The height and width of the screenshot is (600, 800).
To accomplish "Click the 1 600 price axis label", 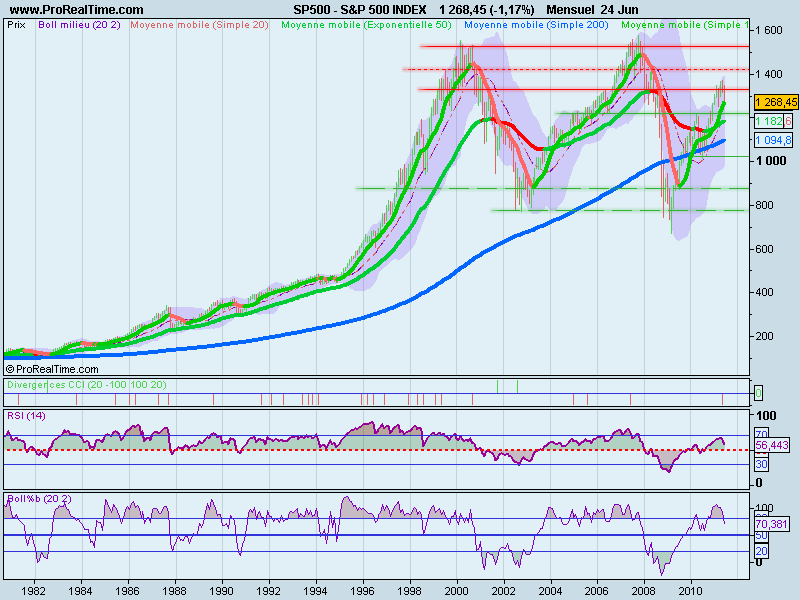I will tap(768, 30).
